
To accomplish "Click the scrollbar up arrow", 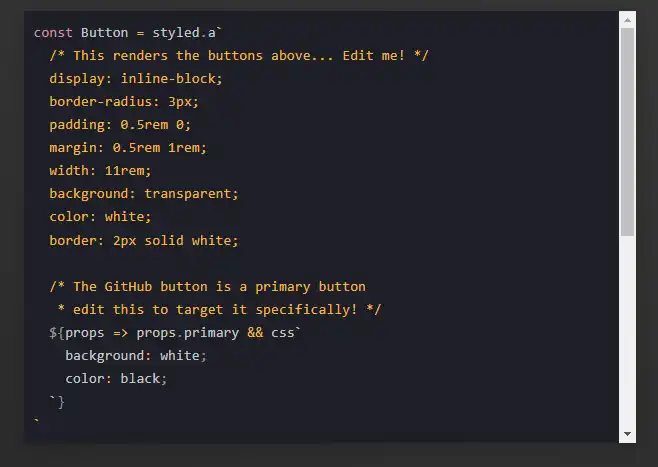I will click(627, 19).
